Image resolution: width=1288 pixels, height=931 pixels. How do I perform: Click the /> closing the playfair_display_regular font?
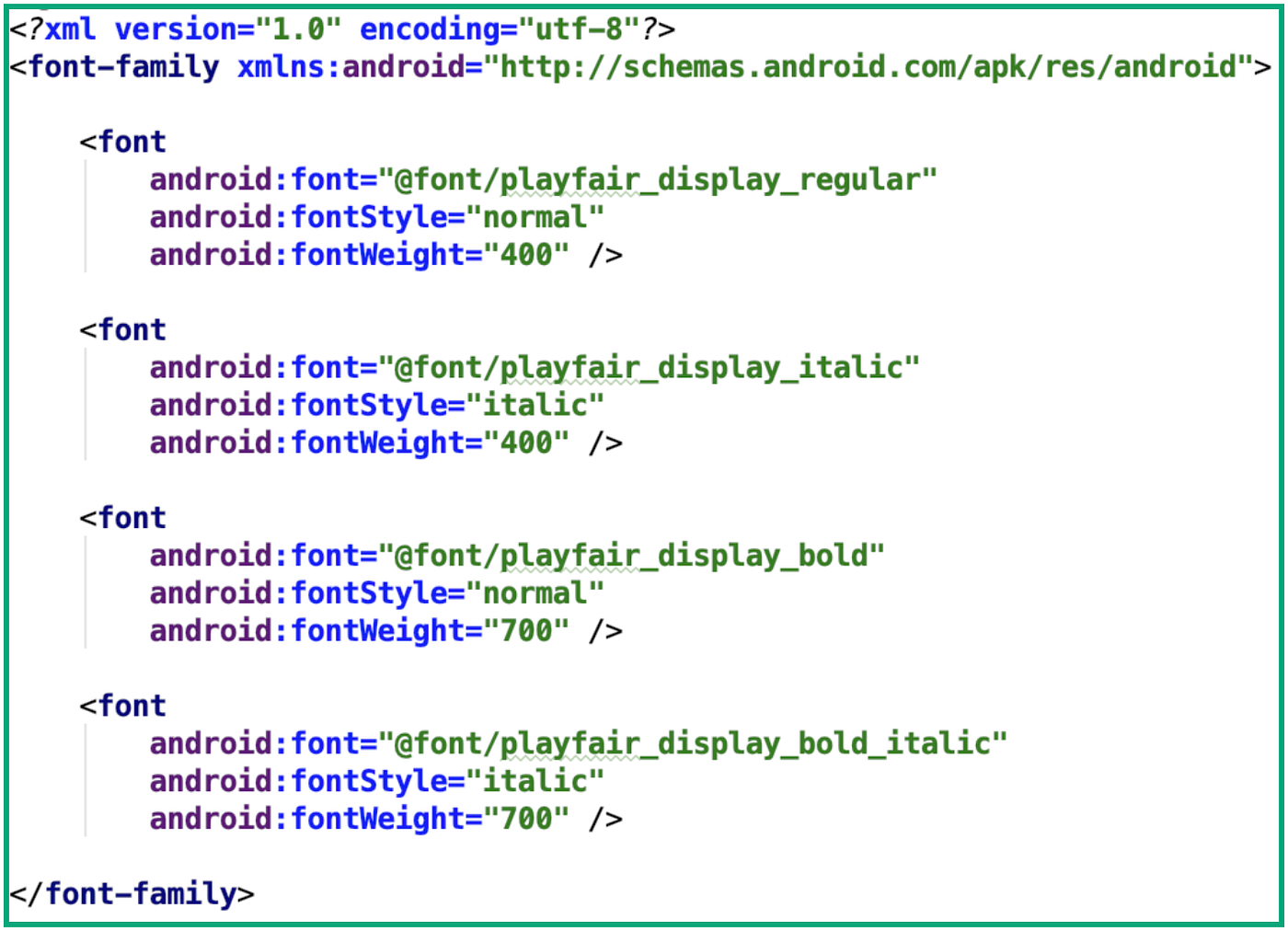[605, 255]
